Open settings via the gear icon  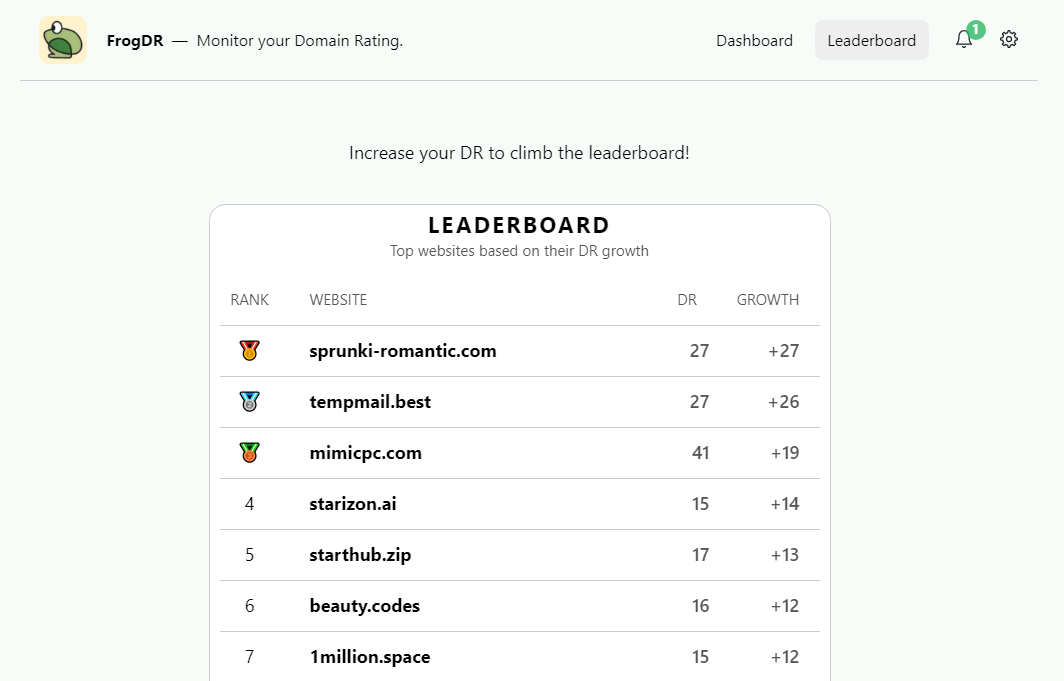1009,39
